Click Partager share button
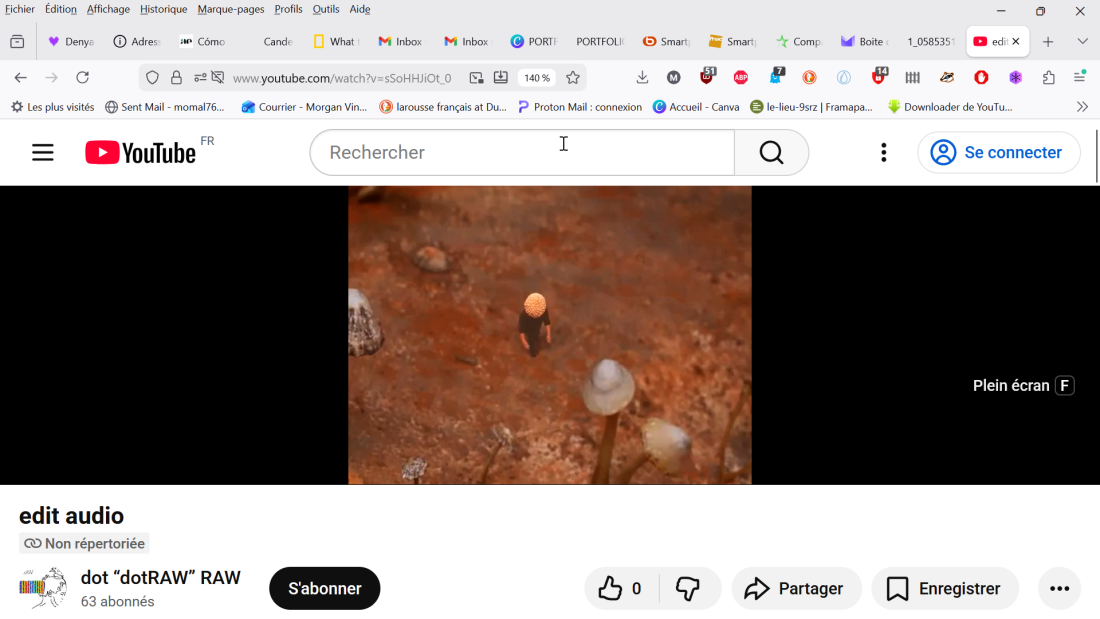1100x619 pixels. point(796,588)
